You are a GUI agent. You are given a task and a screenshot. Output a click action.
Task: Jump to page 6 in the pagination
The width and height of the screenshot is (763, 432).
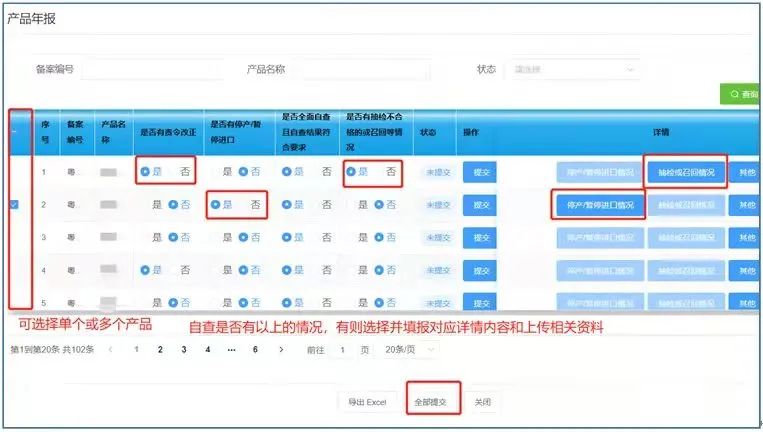[255, 350]
